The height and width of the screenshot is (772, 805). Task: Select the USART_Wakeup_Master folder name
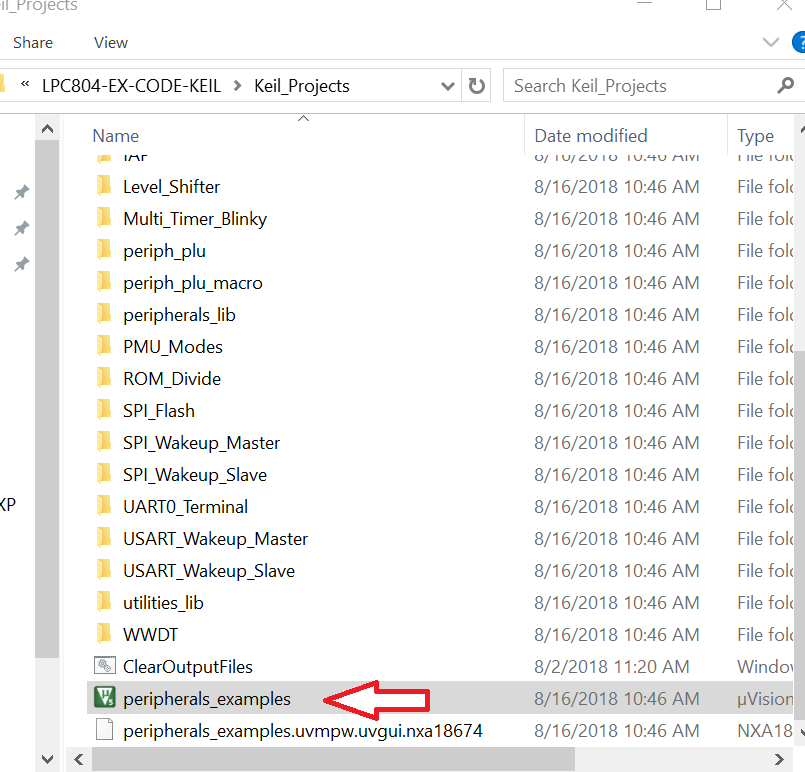216,539
